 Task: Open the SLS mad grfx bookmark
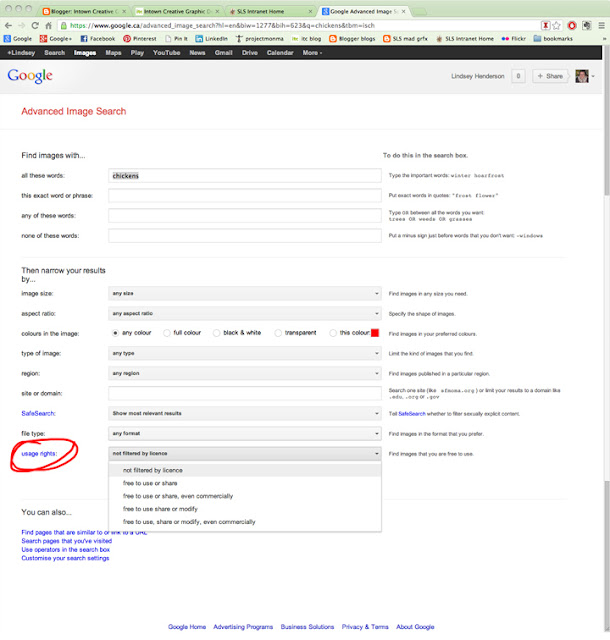[x=405, y=39]
